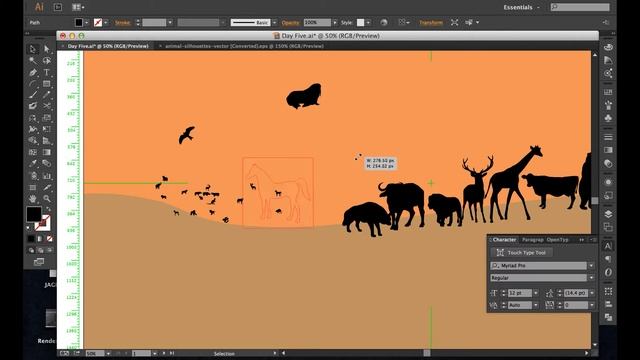Image resolution: width=640 pixels, height=360 pixels.
Task: Select the Blend tool
Action: pos(47,164)
